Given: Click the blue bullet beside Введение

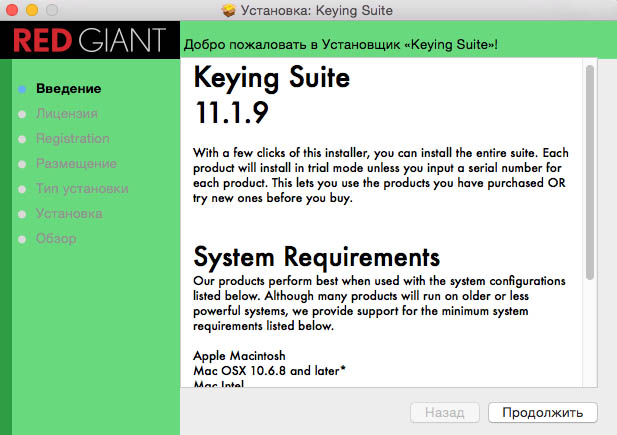Looking at the screenshot, I should [x=22, y=89].
